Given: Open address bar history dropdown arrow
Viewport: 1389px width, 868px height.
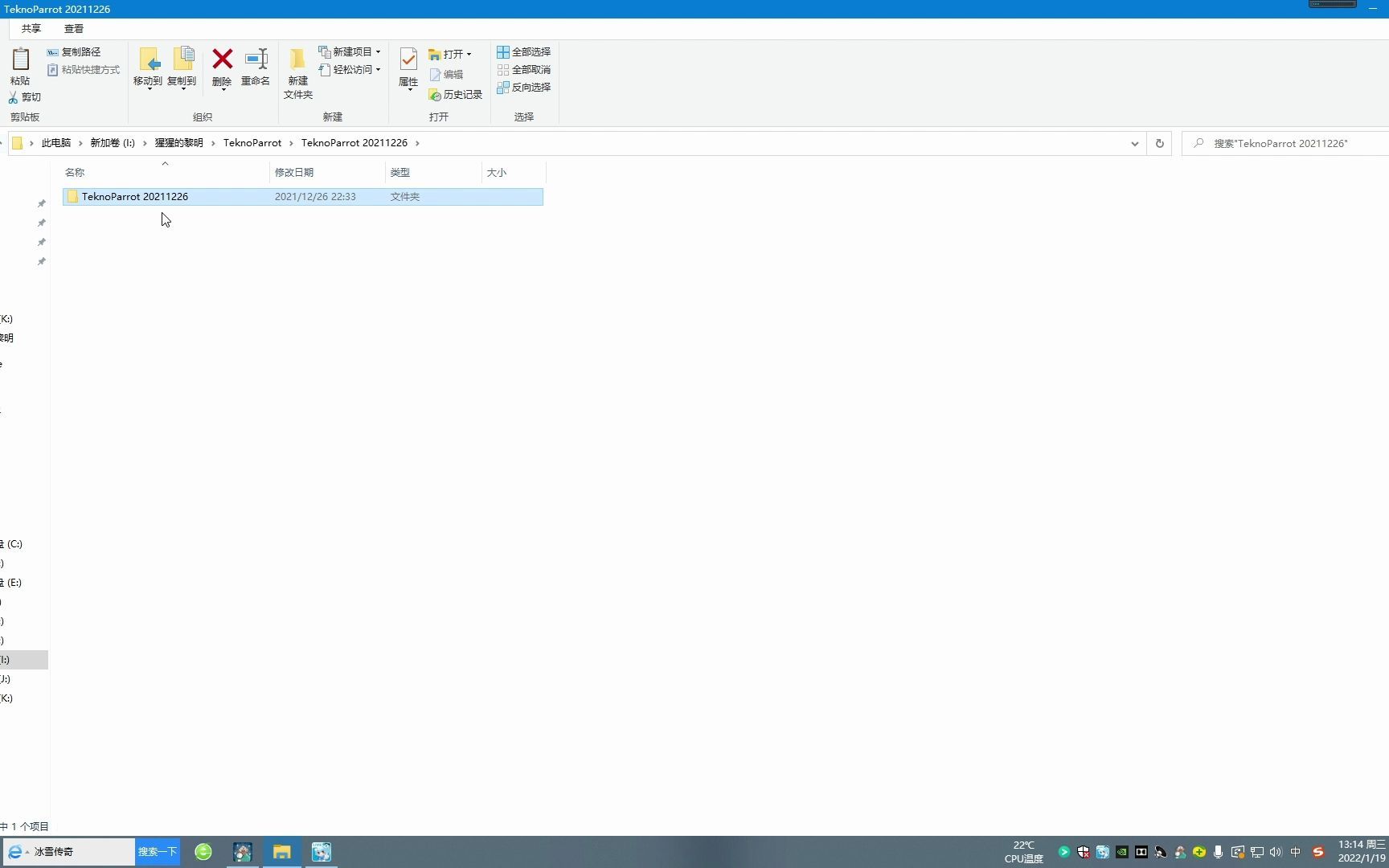Looking at the screenshot, I should (1134, 144).
